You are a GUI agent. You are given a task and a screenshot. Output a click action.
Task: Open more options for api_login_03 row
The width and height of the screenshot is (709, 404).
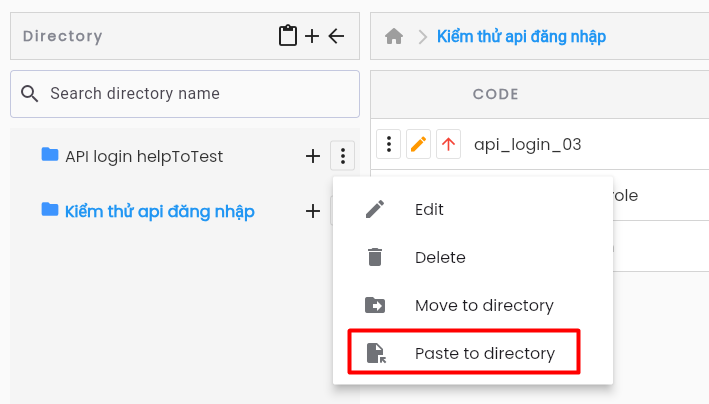[388, 144]
